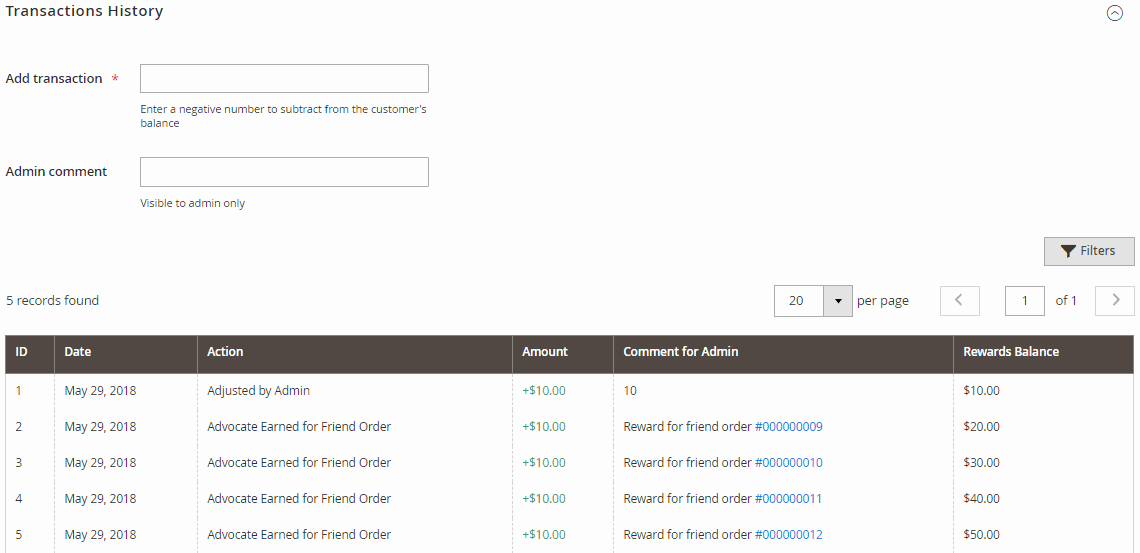
Task: Open the per page dropdown arrow
Action: pyautogui.click(x=838, y=301)
